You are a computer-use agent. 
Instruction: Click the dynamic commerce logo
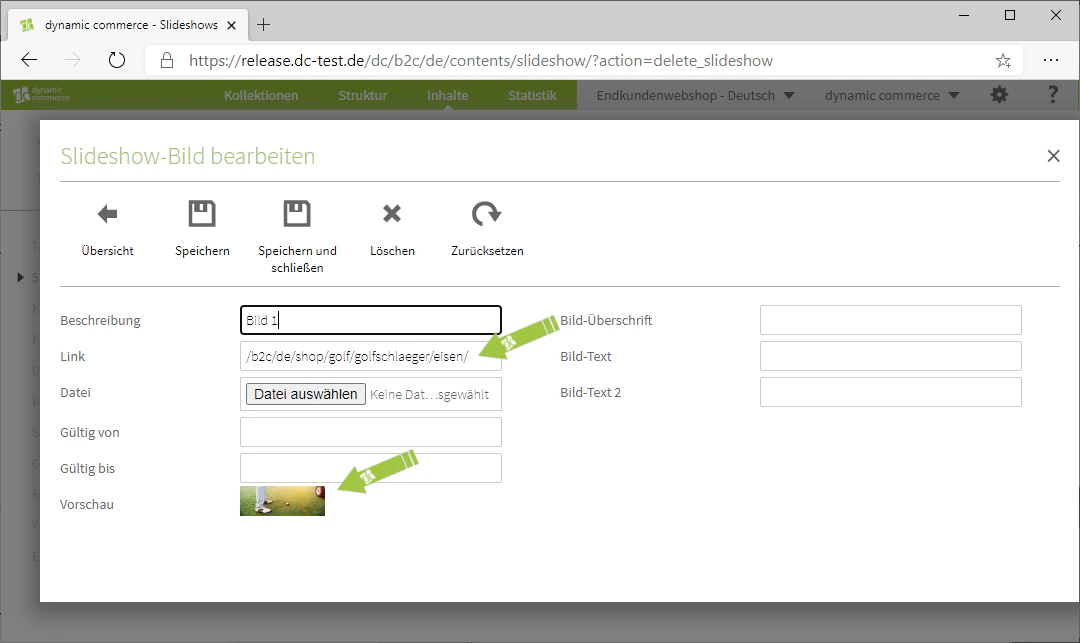pos(41,95)
